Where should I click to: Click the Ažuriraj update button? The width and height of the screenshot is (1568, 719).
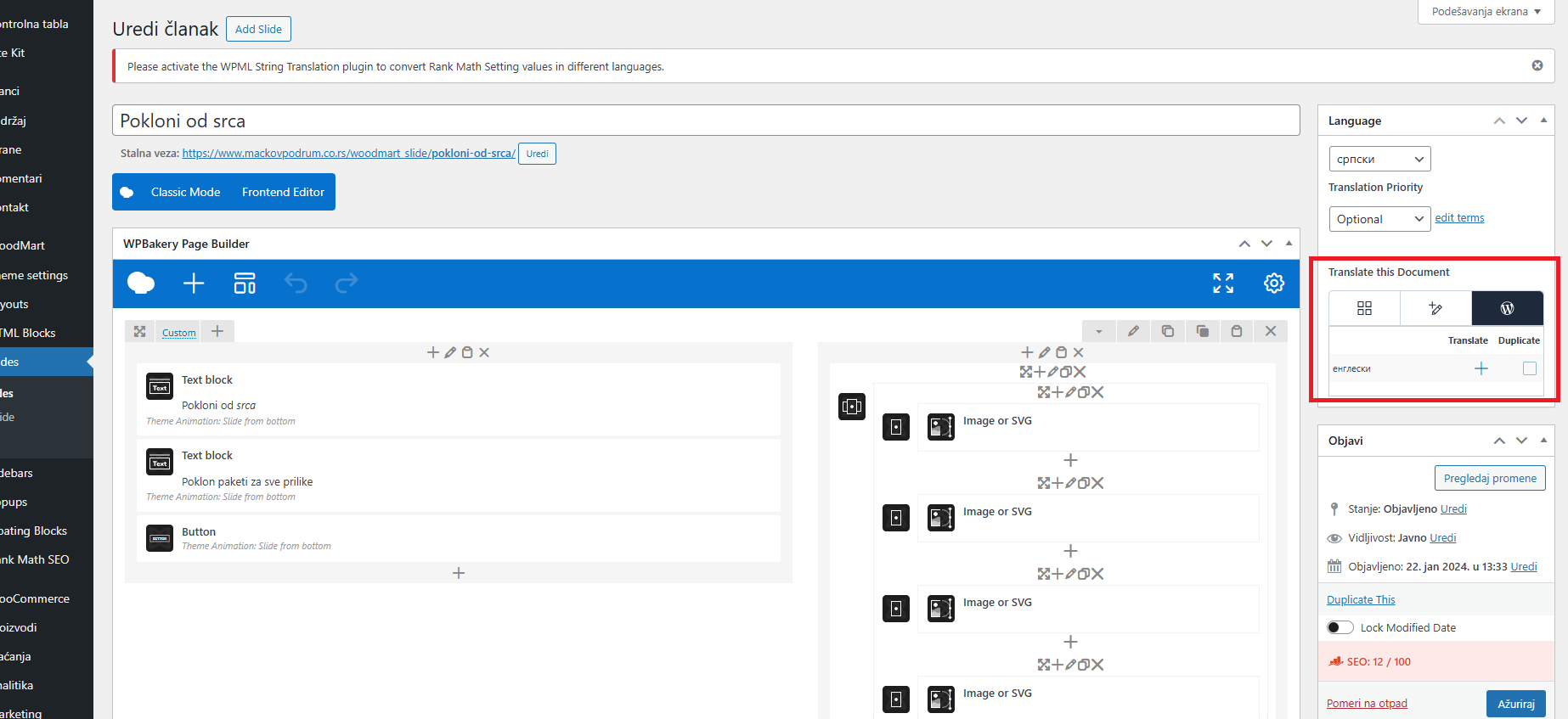[x=1515, y=704]
